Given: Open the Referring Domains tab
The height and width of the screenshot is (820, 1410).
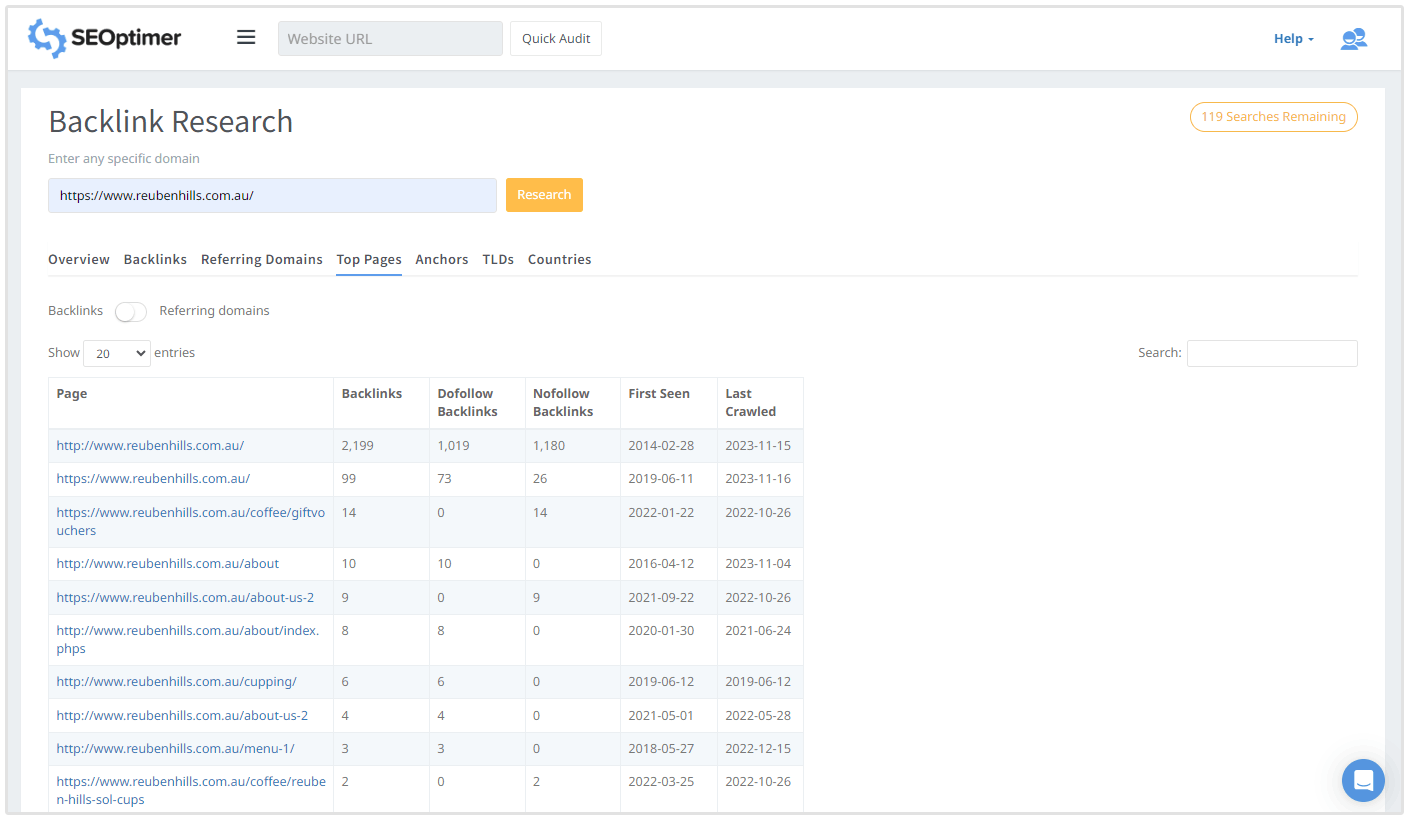Looking at the screenshot, I should (262, 260).
